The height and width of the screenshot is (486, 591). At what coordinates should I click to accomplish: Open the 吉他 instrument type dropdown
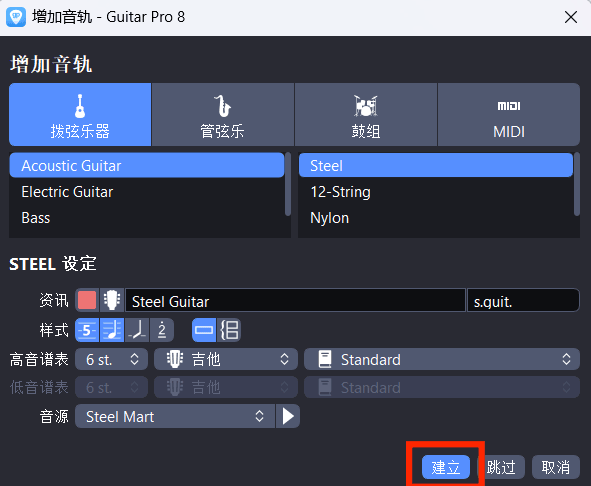coord(226,359)
